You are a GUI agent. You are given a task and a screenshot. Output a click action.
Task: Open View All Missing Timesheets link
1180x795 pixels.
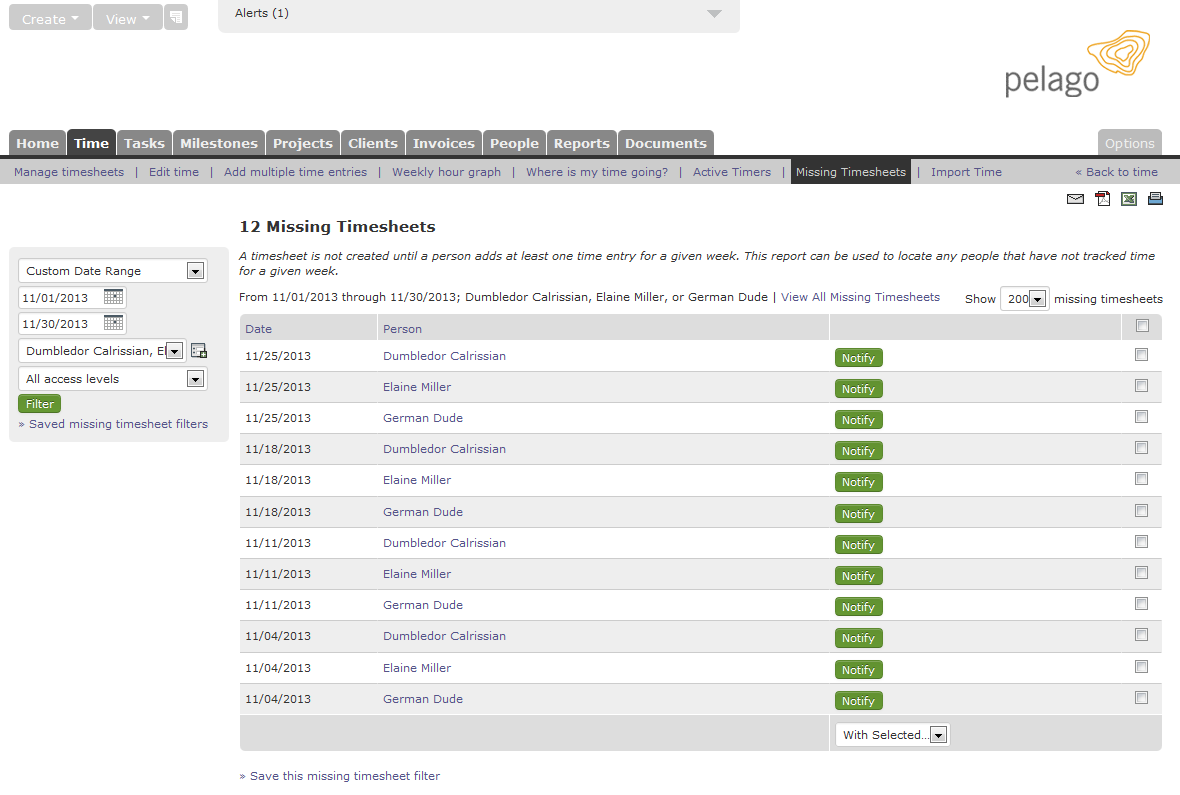(860, 297)
